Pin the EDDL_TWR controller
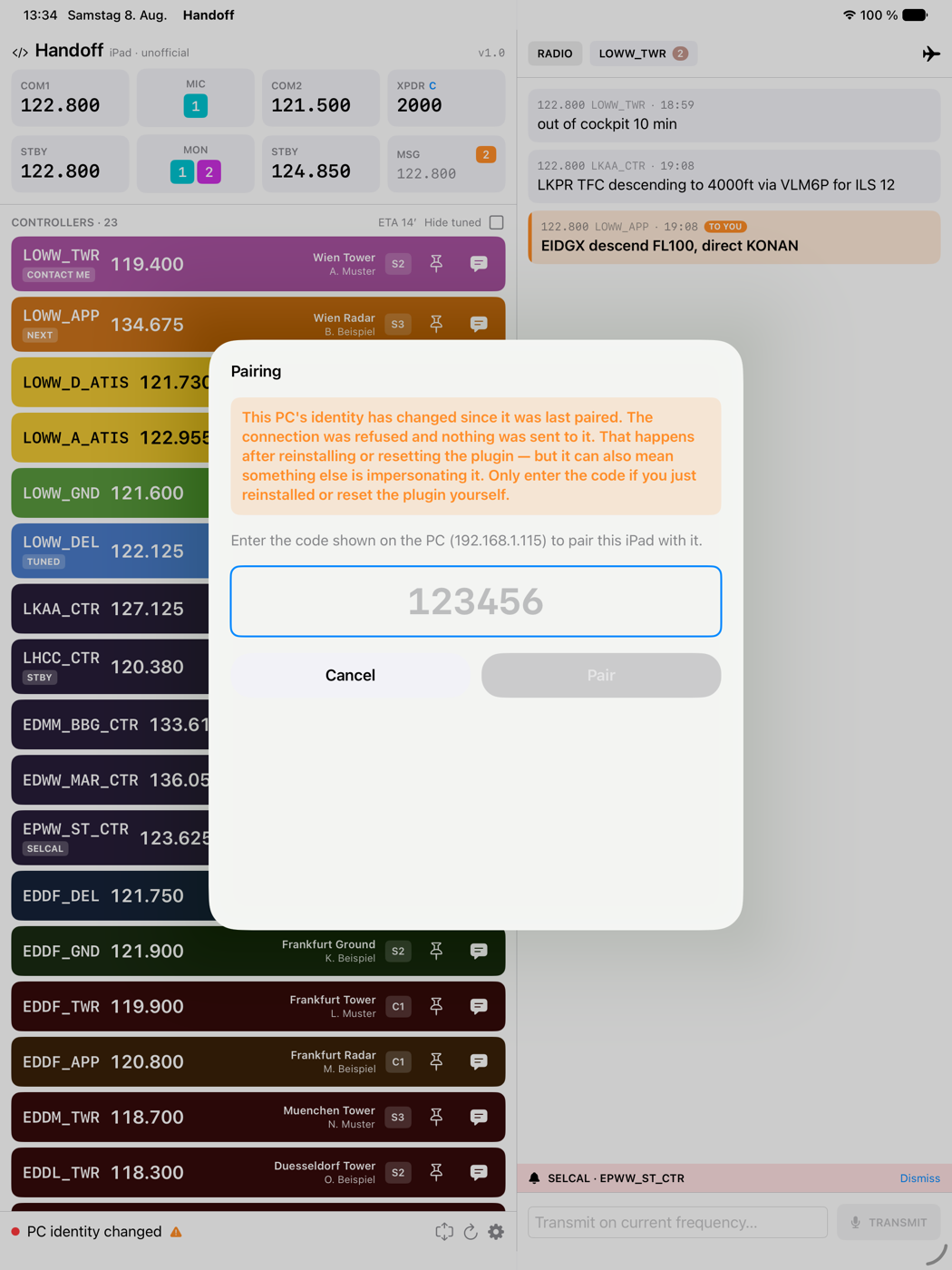Screen dimensions: 952x1270 pyautogui.click(x=436, y=1172)
